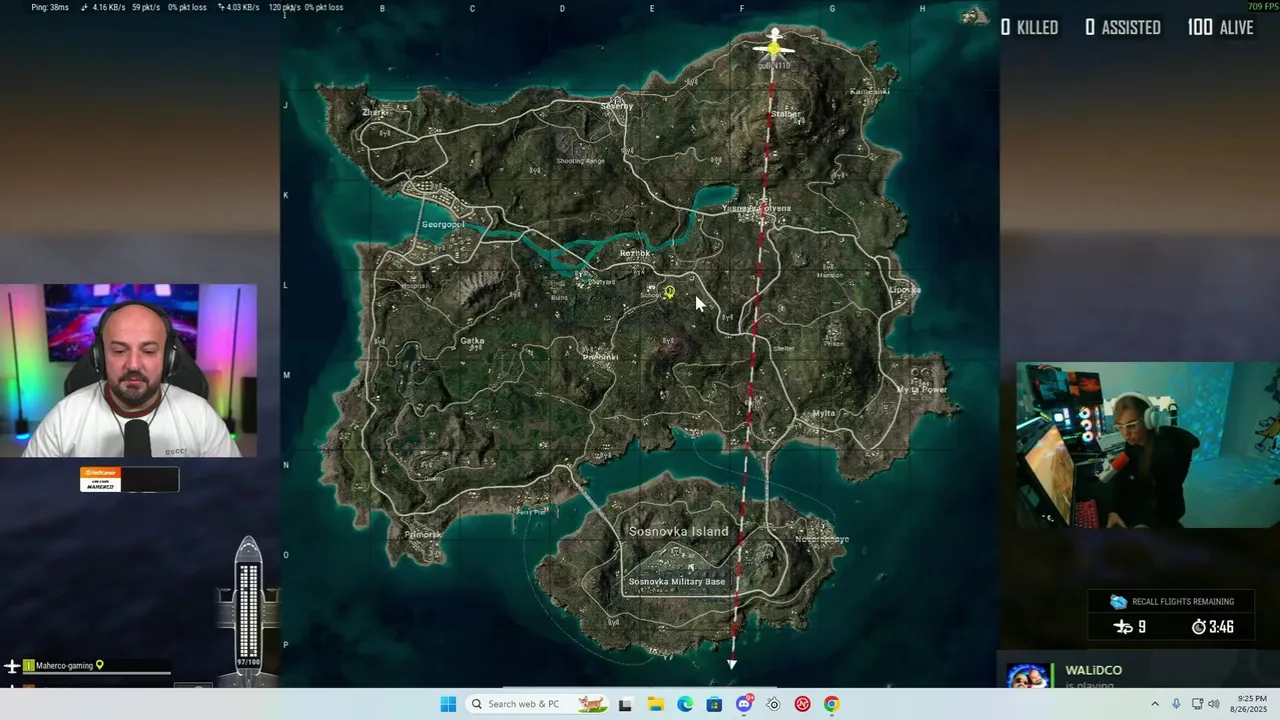1280x720 pixels.
Task: Click the left streamer webcam overlay
Action: 128,371
